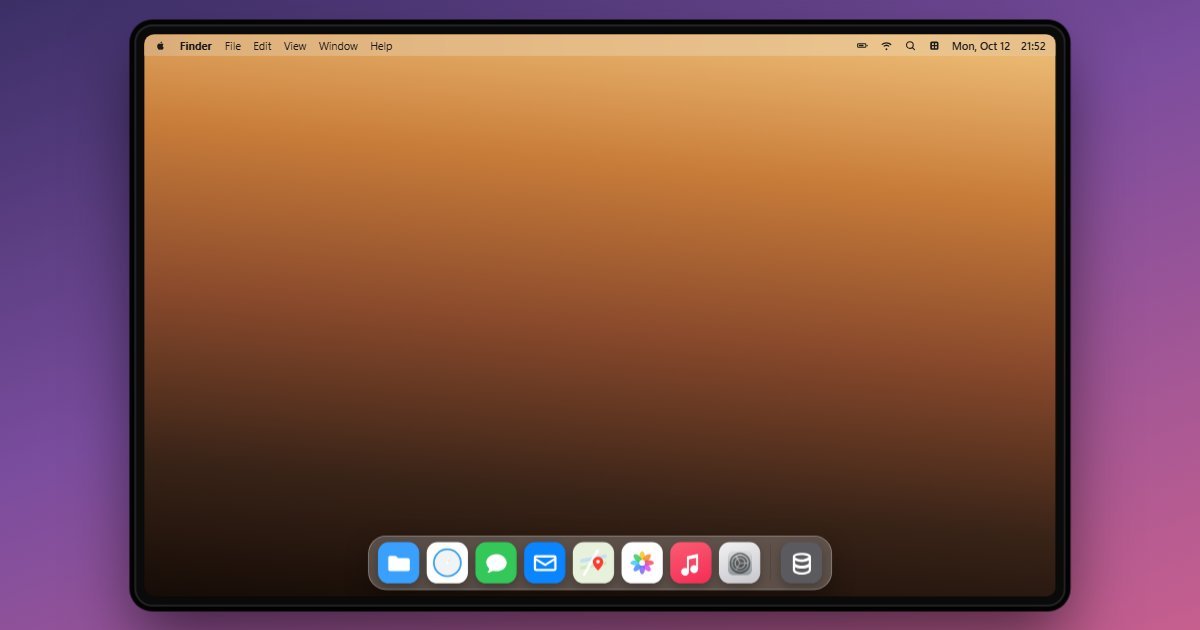Open Photos app in Dock

click(x=642, y=563)
